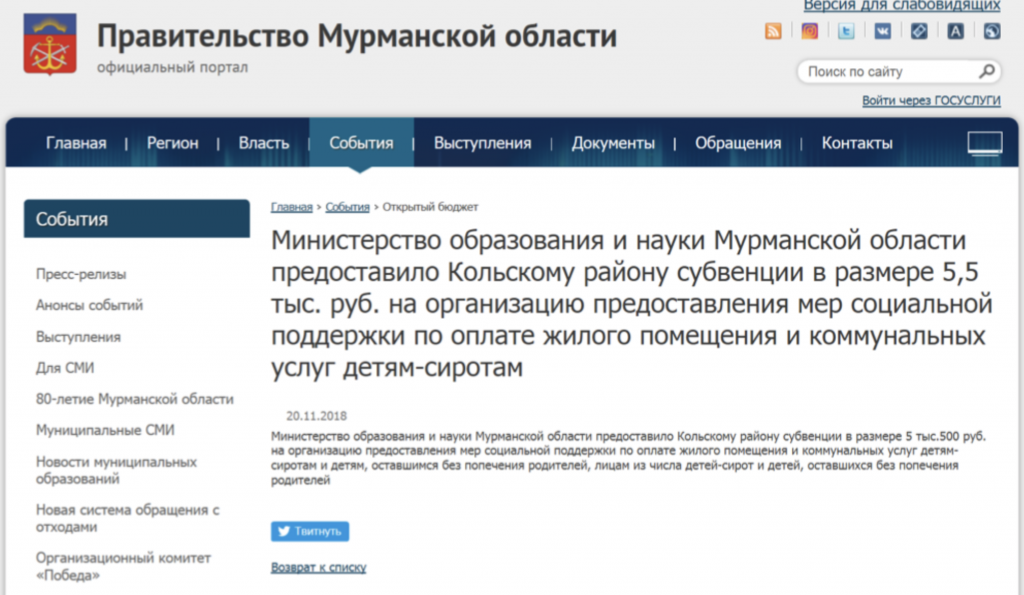This screenshot has height=595, width=1024.
Task: Select Власть in the top navigation
Action: click(x=264, y=143)
